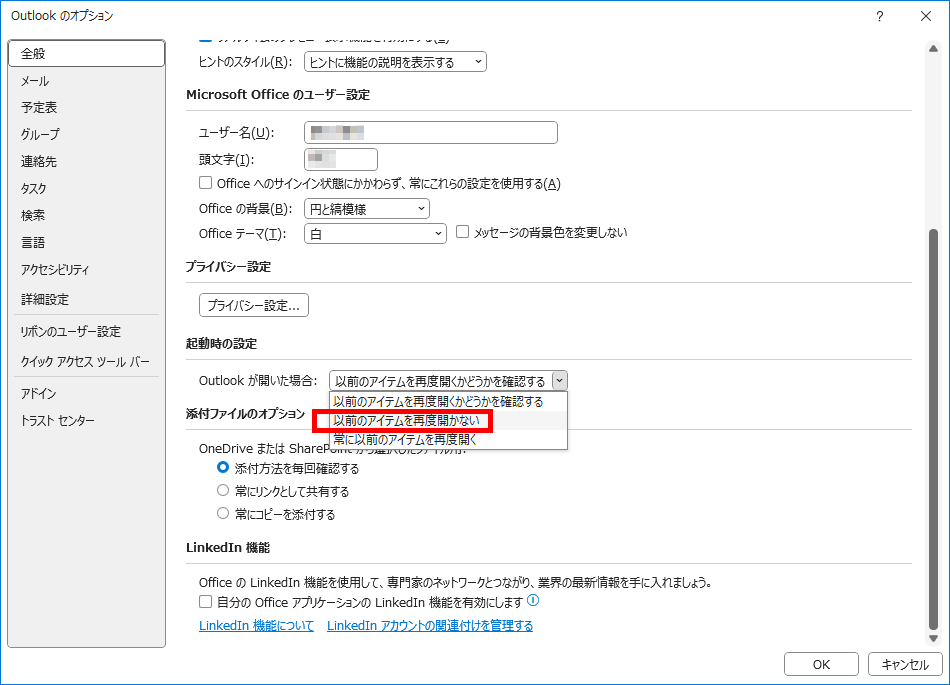Open the 詳細設定 category
Image resolution: width=950 pixels, height=685 pixels.
coord(87,299)
